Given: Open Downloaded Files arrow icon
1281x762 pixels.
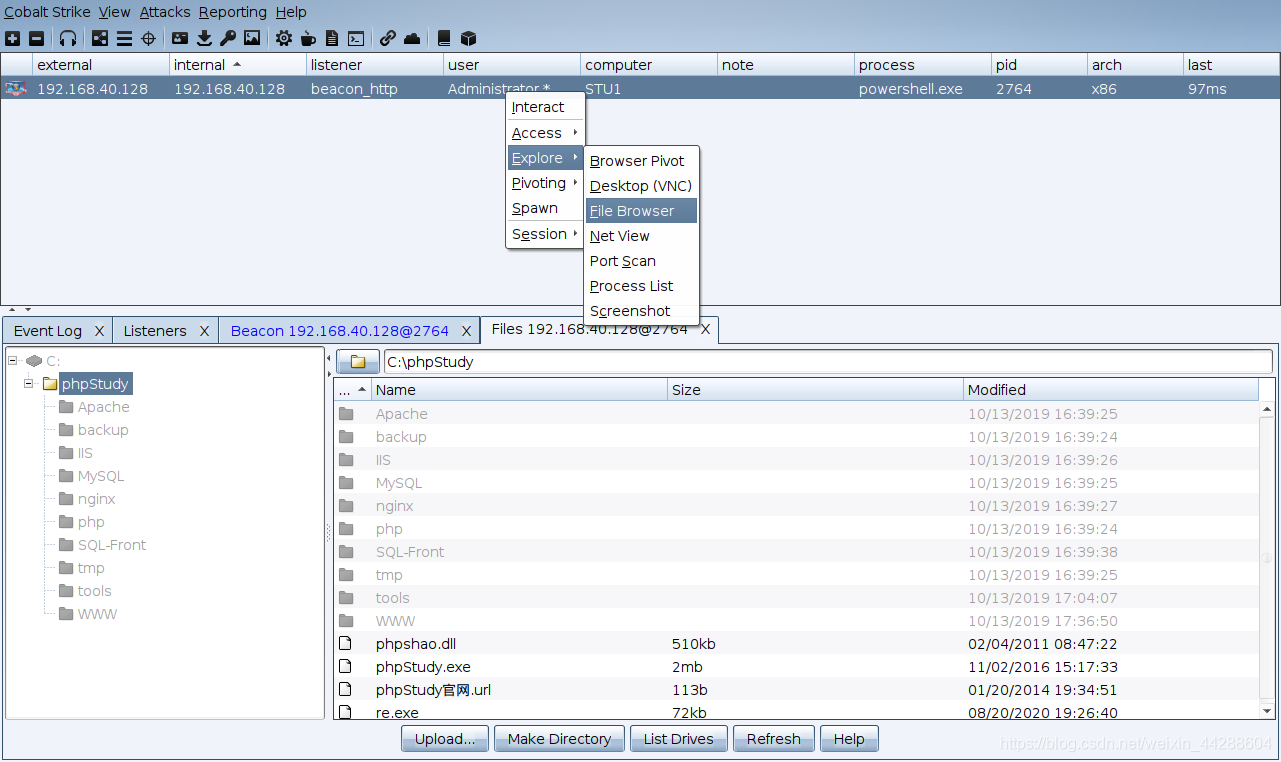Looking at the screenshot, I should [204, 39].
